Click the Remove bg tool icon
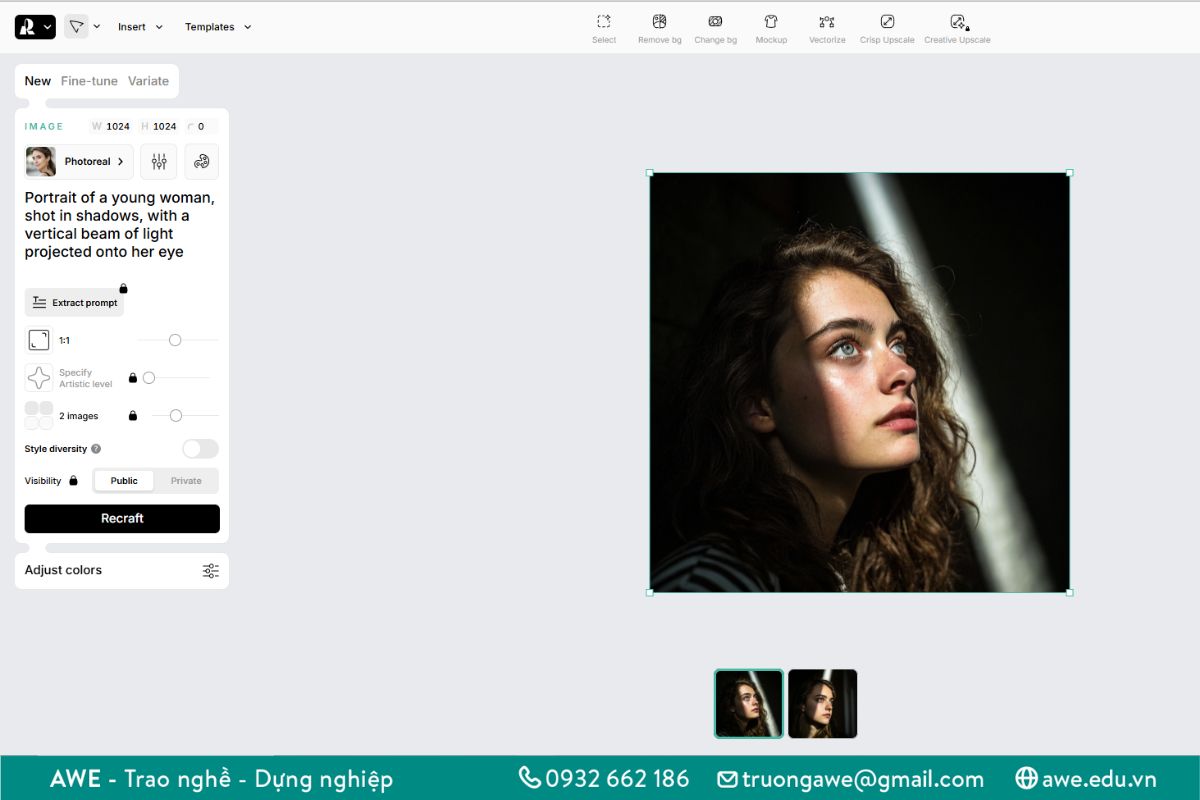1200x800 pixels. 659,22
